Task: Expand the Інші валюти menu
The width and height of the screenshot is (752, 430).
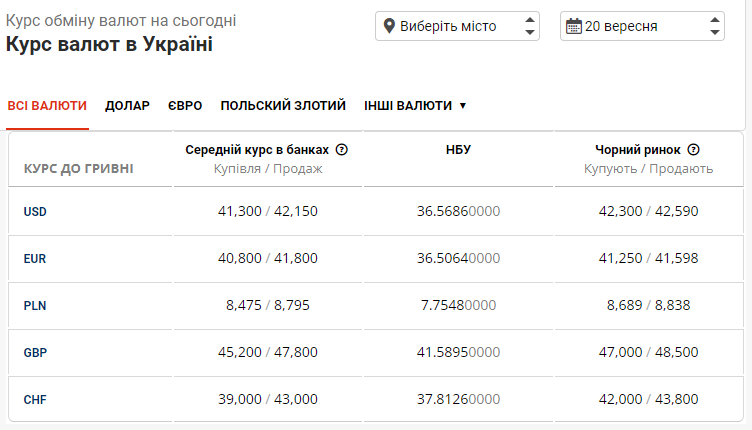Action: pyautogui.click(x=415, y=105)
